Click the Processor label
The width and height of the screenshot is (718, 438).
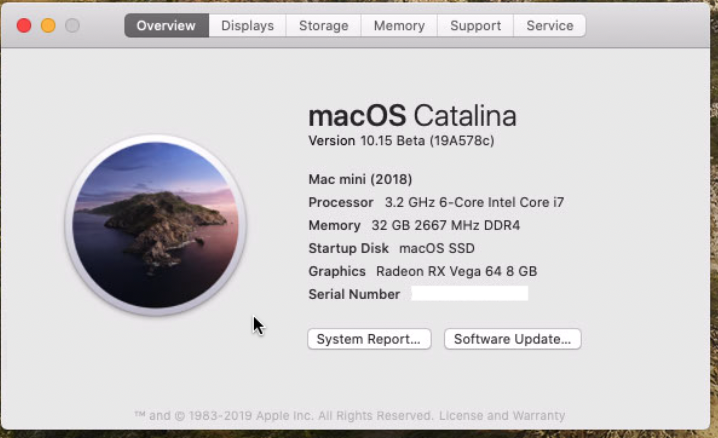(341, 202)
